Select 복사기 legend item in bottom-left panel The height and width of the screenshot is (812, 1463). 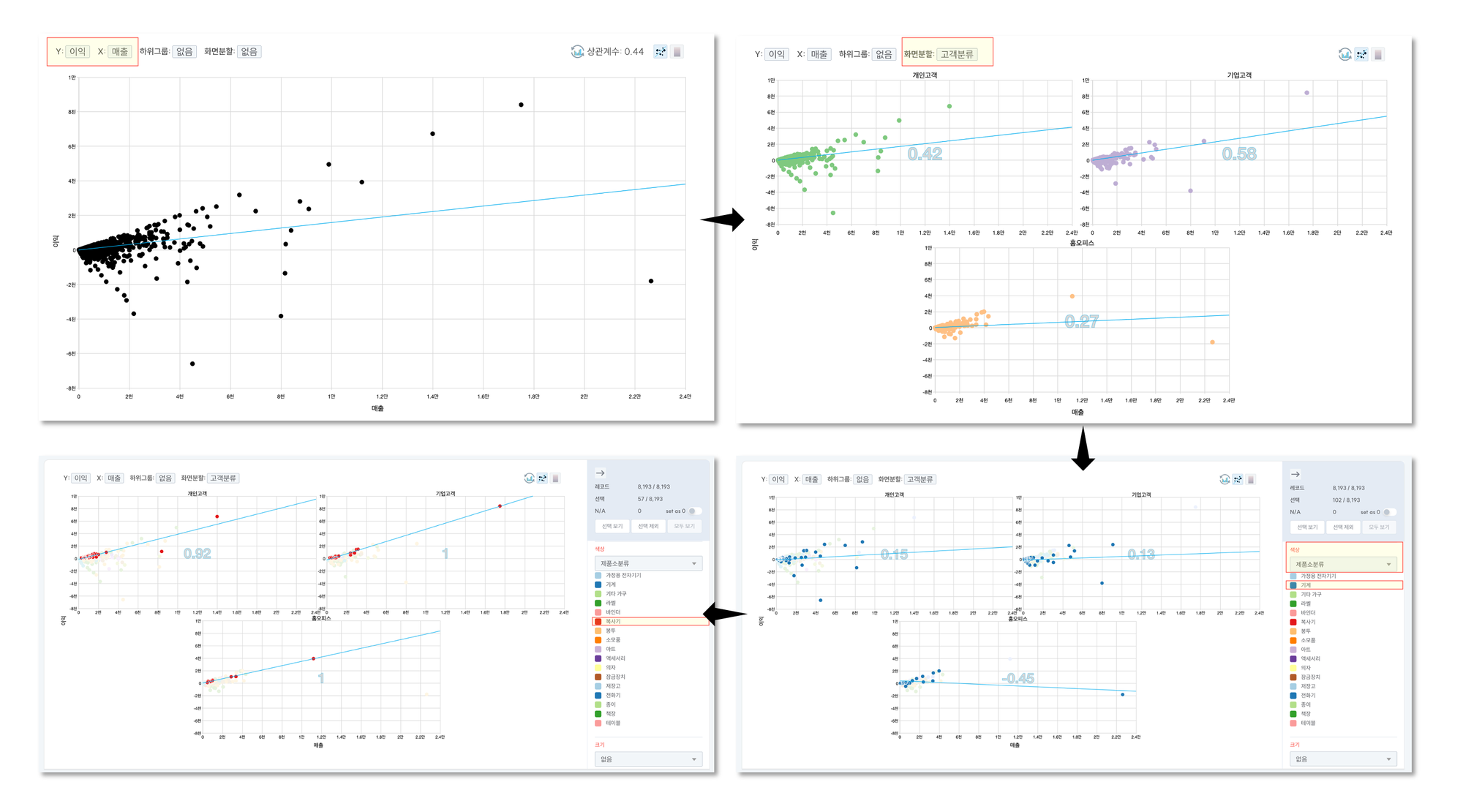(x=613, y=621)
